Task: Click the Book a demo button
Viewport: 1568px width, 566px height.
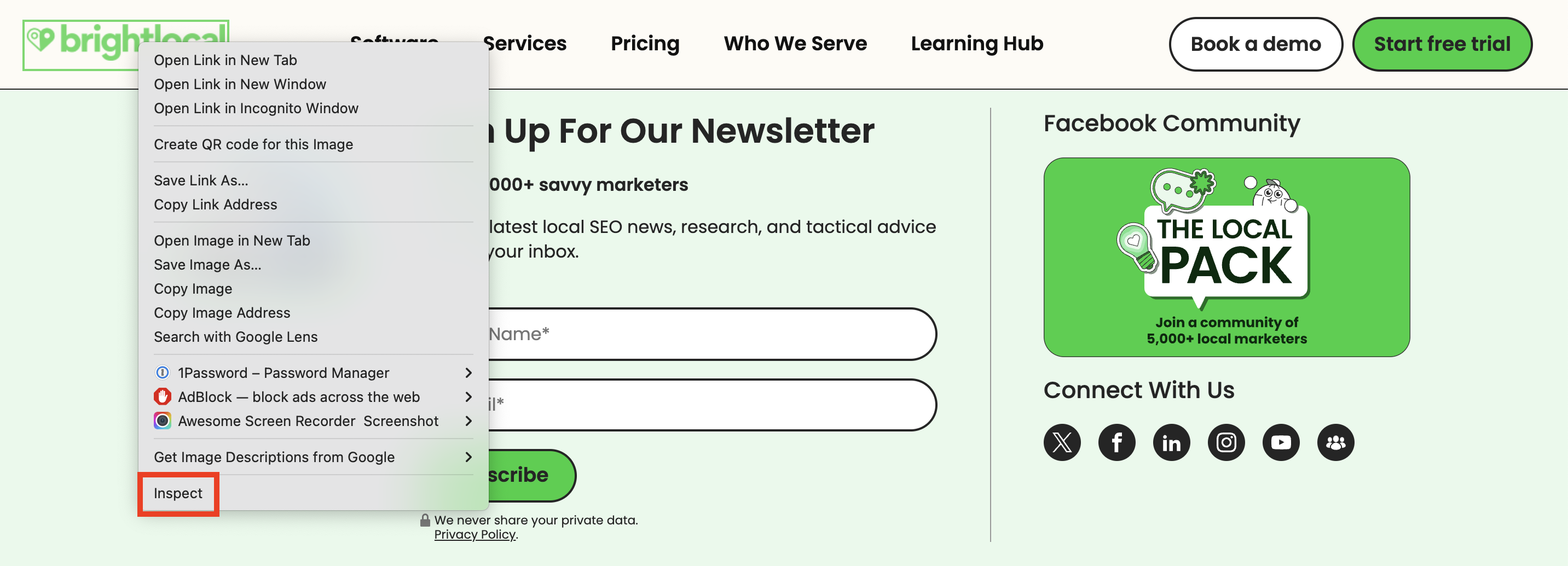Action: click(1255, 44)
